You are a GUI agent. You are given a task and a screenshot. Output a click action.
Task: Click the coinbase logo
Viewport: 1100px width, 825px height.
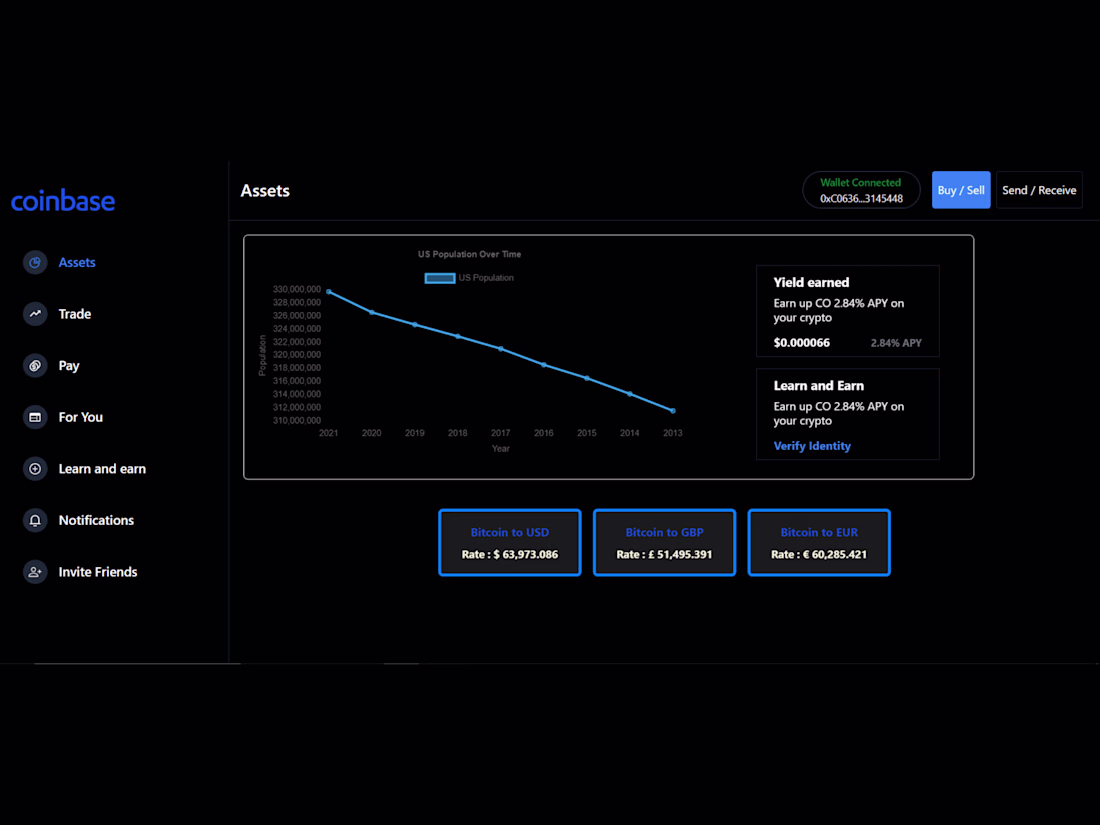(63, 200)
